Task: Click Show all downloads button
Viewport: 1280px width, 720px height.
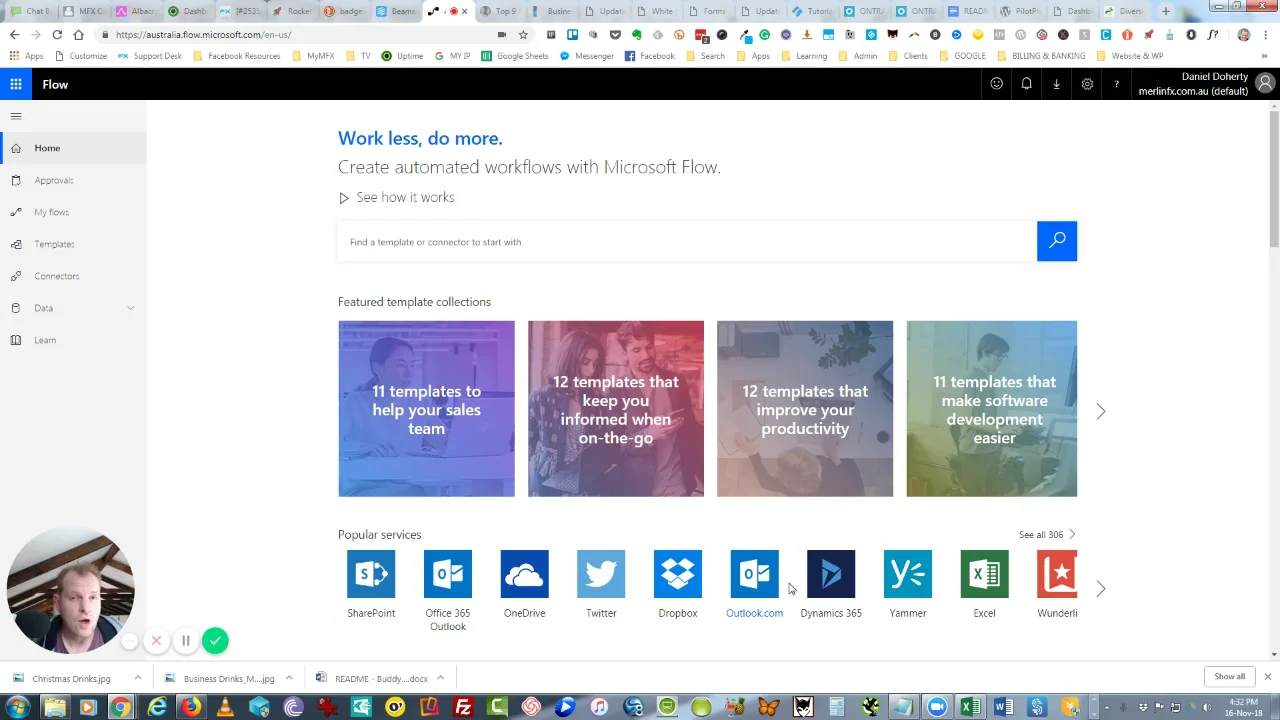Action: click(x=1230, y=677)
